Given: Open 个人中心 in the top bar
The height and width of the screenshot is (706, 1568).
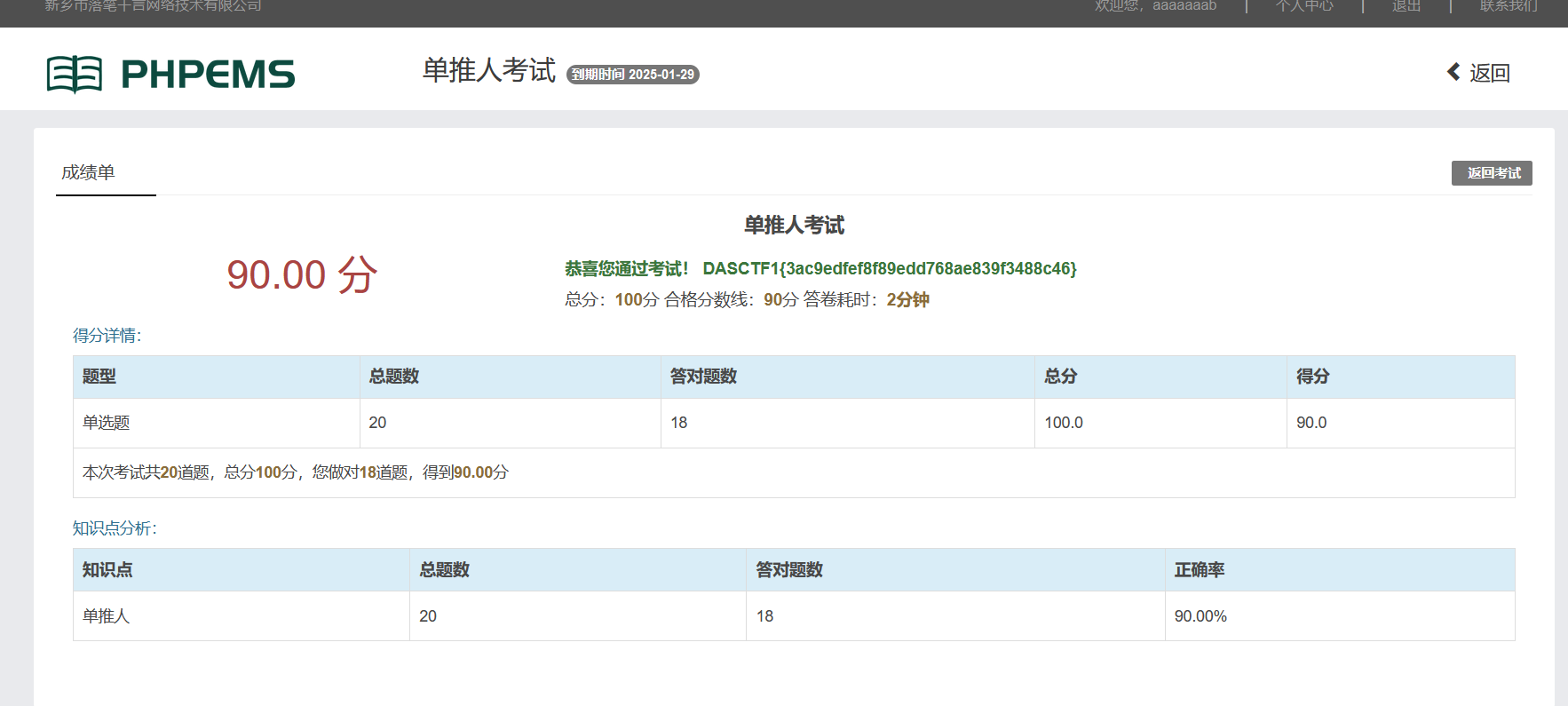Looking at the screenshot, I should pyautogui.click(x=1303, y=6).
